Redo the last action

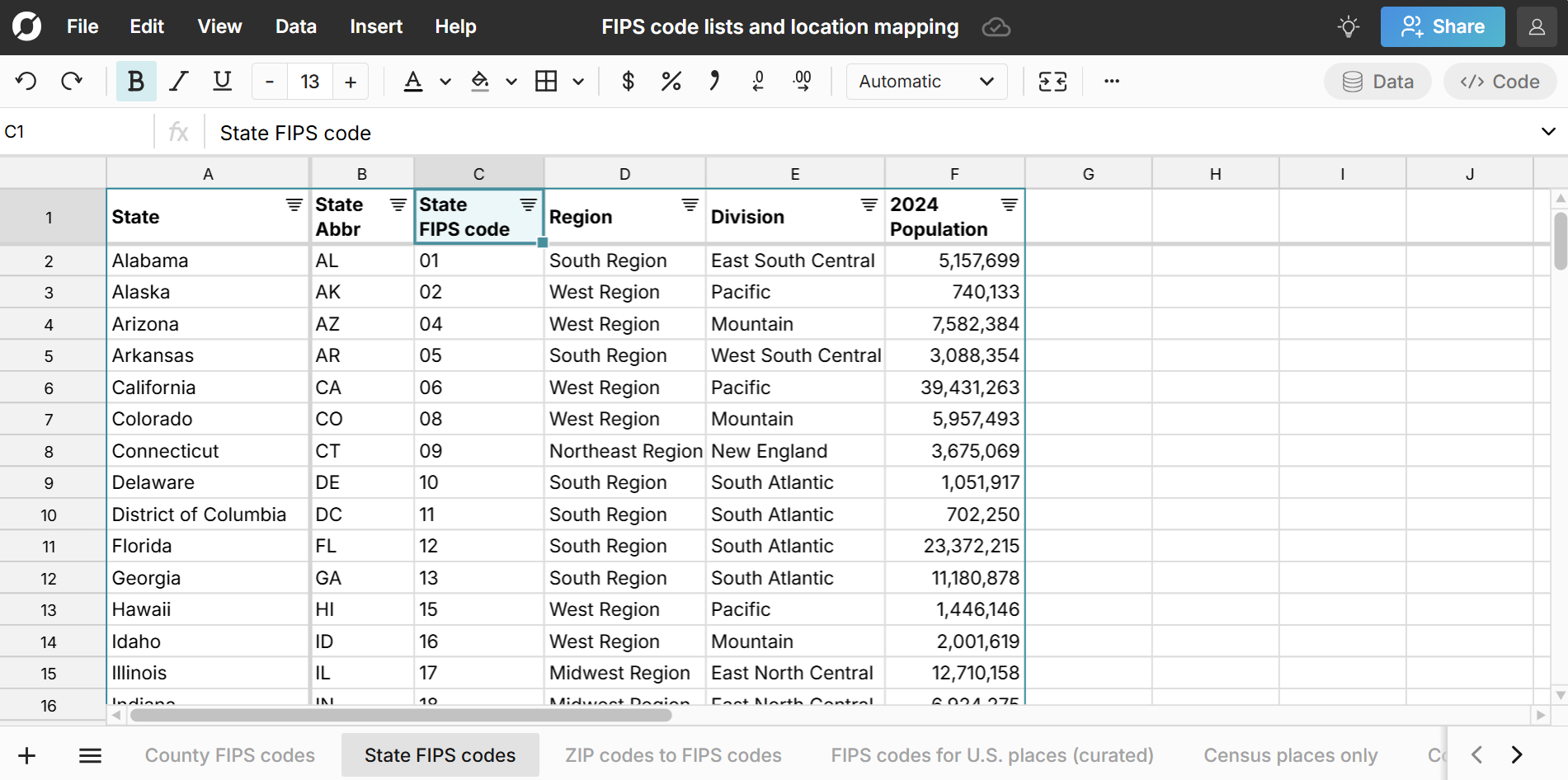(72, 81)
